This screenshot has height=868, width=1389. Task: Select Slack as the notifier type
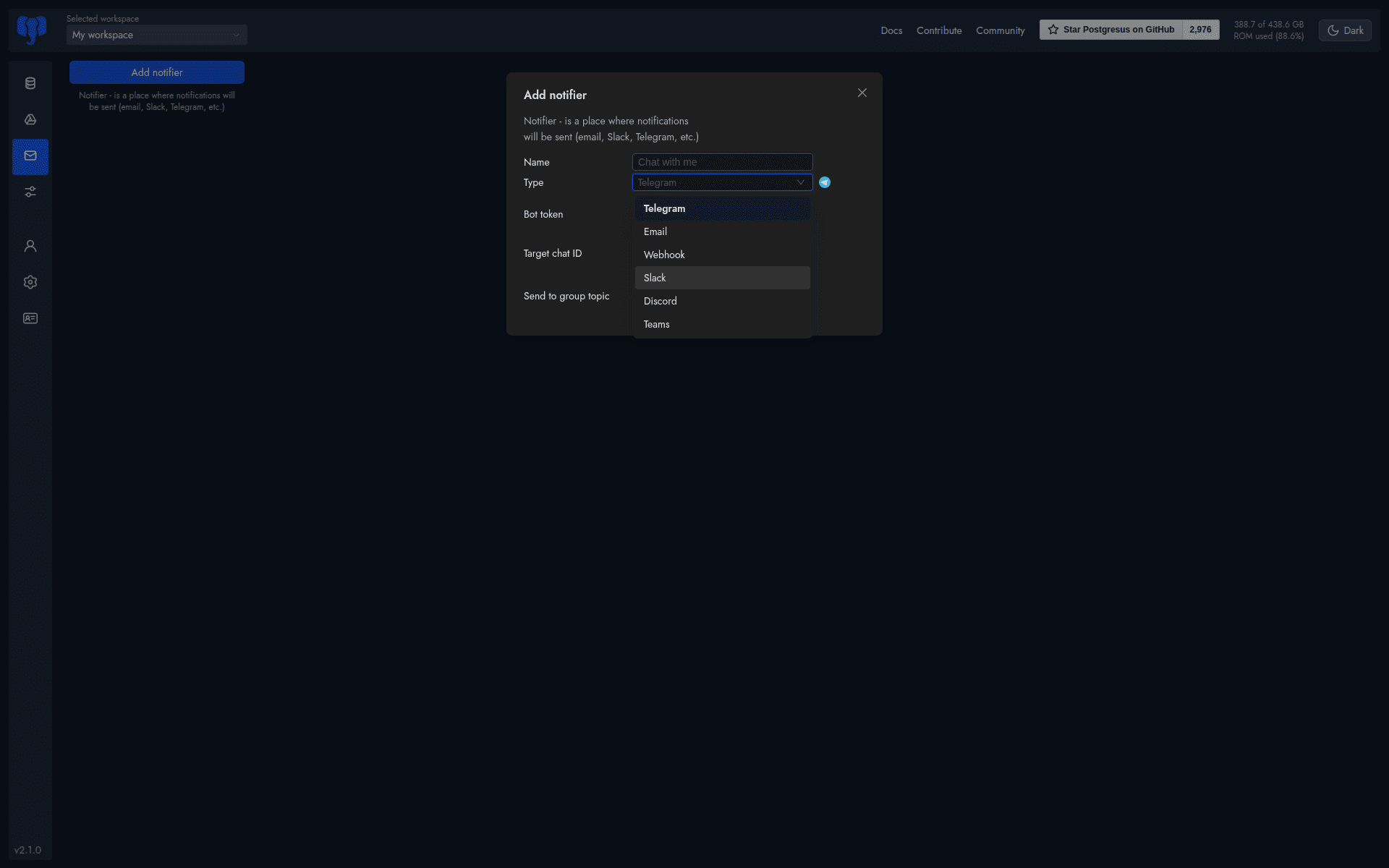tap(722, 277)
